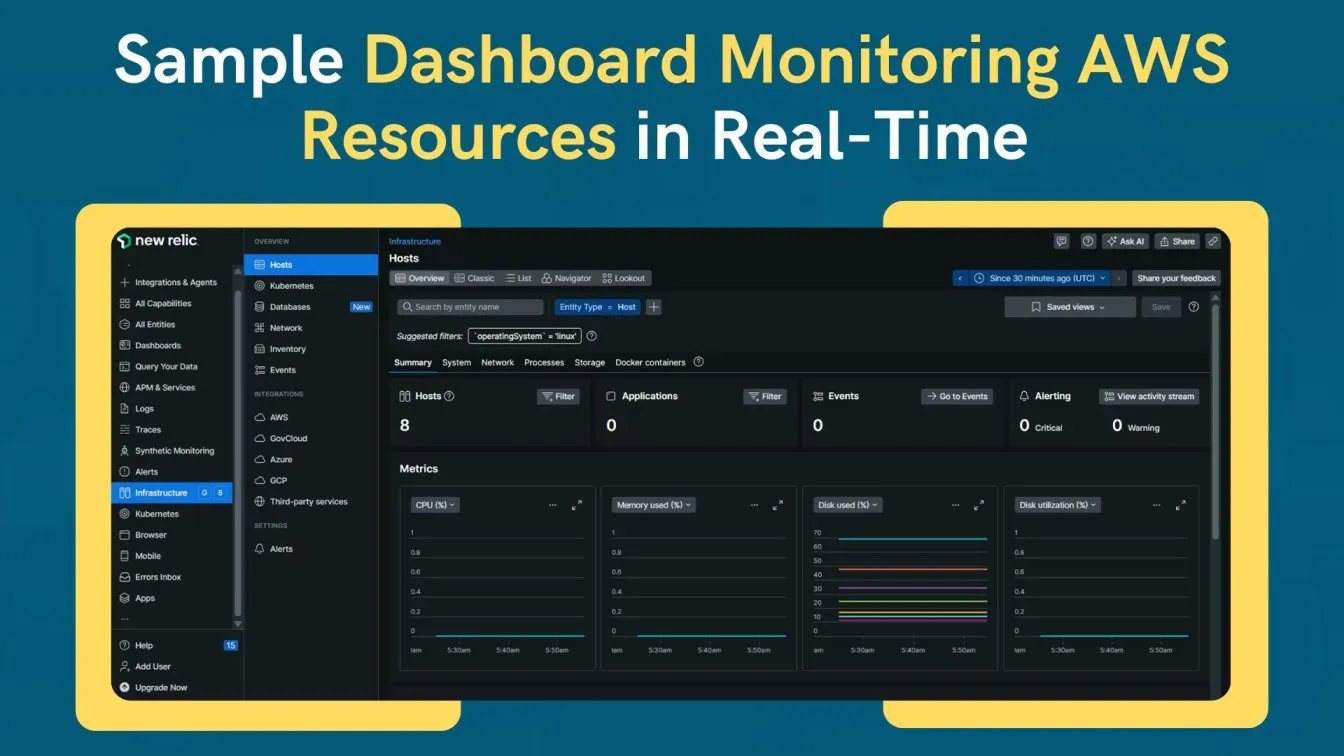The width and height of the screenshot is (1344, 756).
Task: Apply the suggested operatingSystem linux filter
Action: point(524,336)
